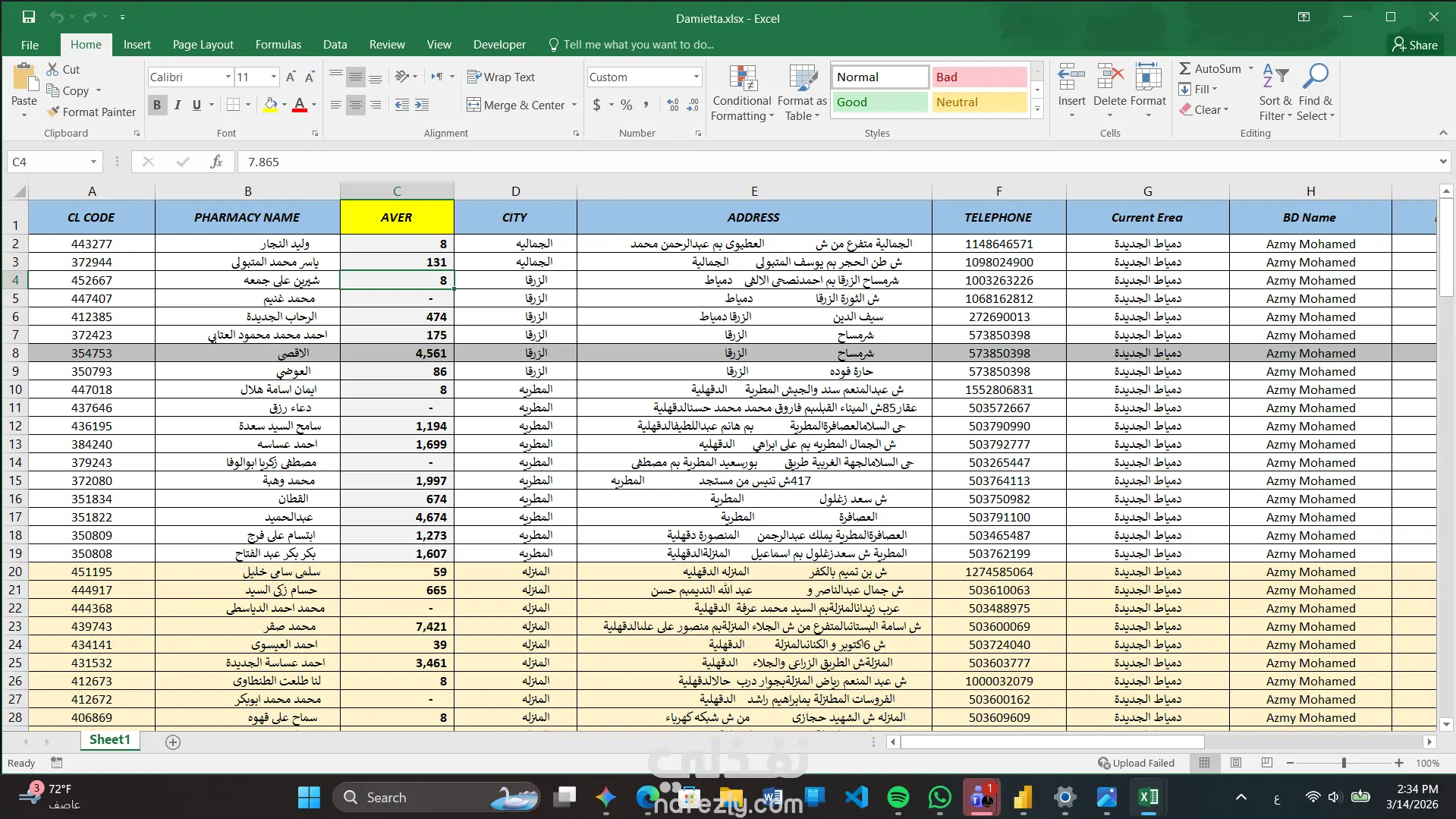Screen dimensions: 1456x819
Task: Toggle center horizontal alignment
Action: pos(355,105)
